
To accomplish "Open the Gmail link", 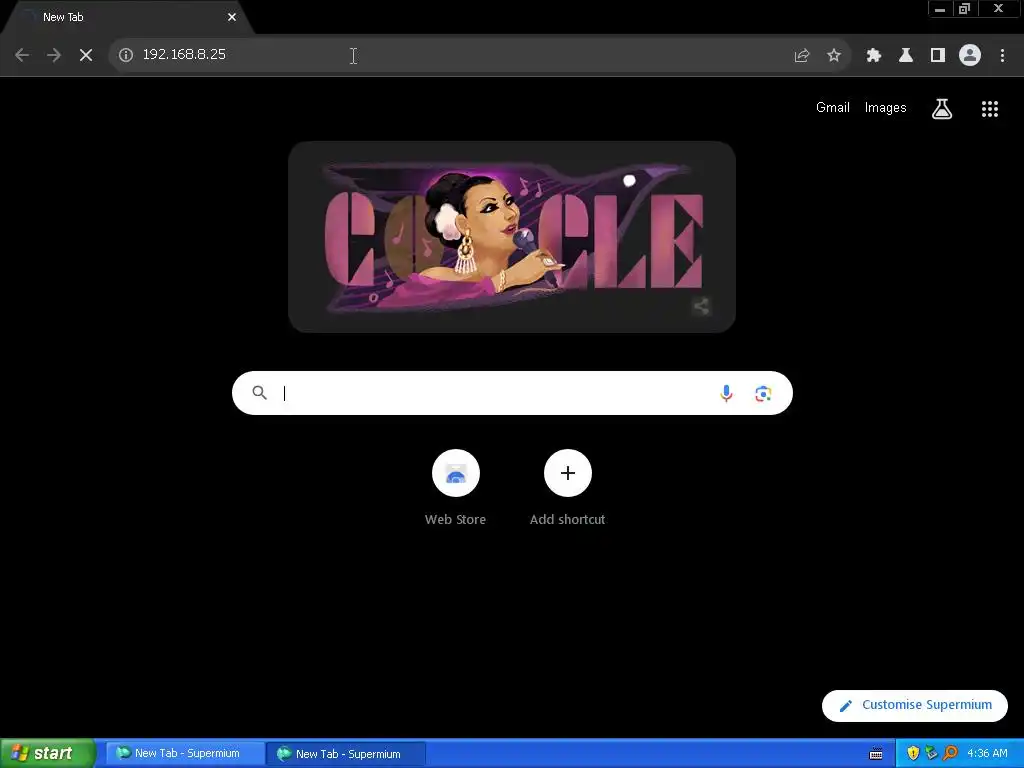I will (833, 108).
